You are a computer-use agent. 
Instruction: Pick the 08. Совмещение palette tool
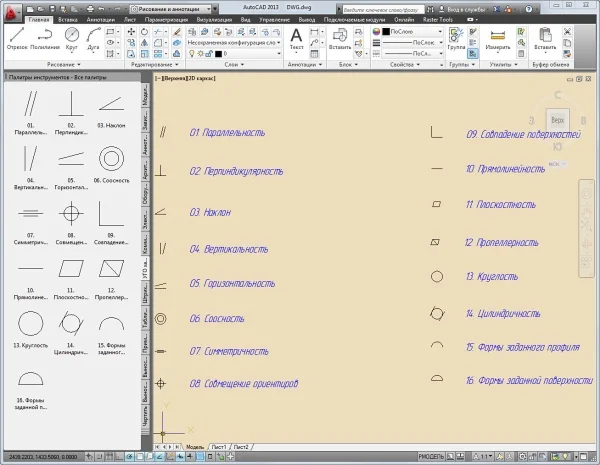pos(71,222)
